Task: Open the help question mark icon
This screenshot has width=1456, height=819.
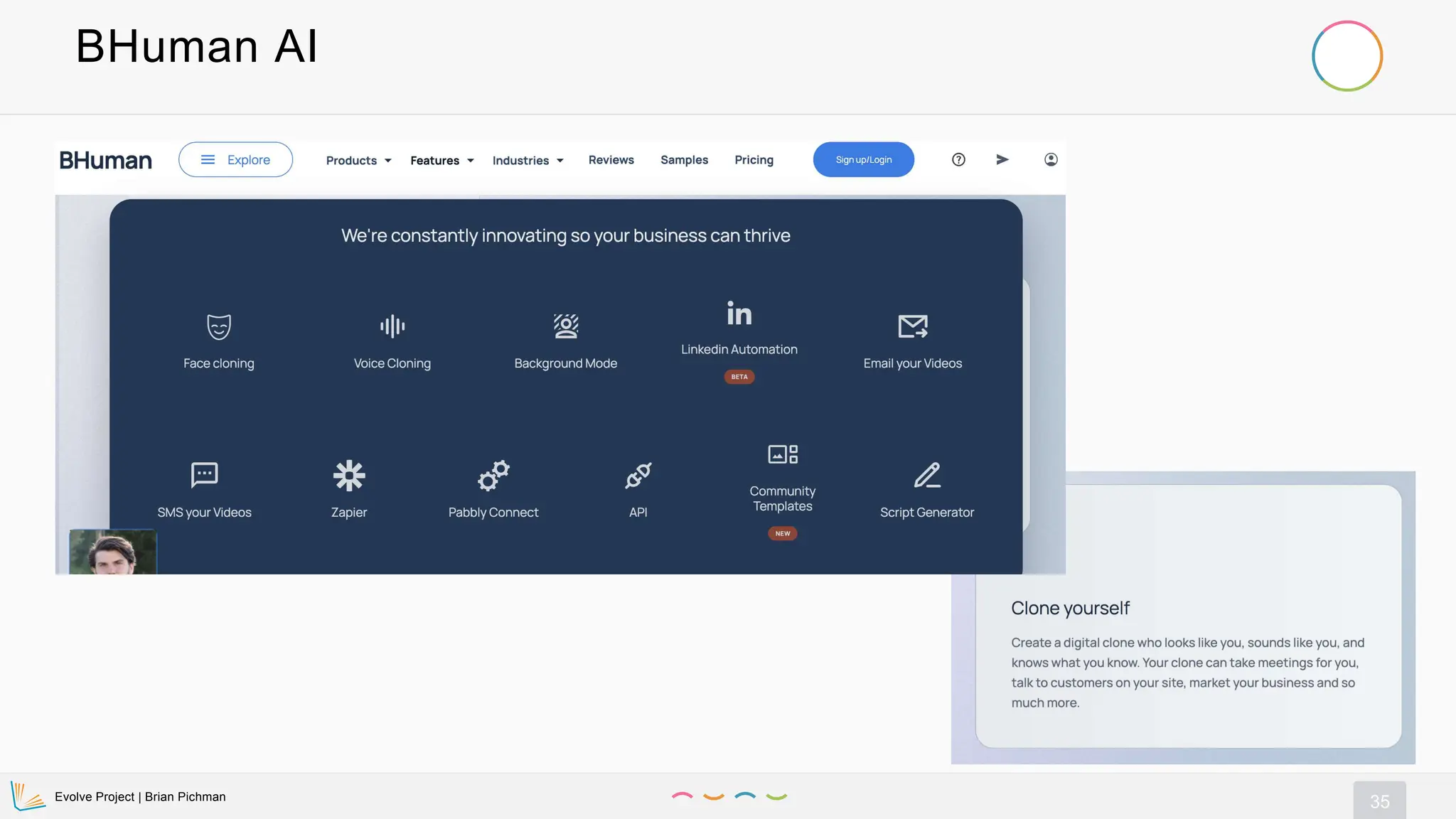Action: click(958, 160)
